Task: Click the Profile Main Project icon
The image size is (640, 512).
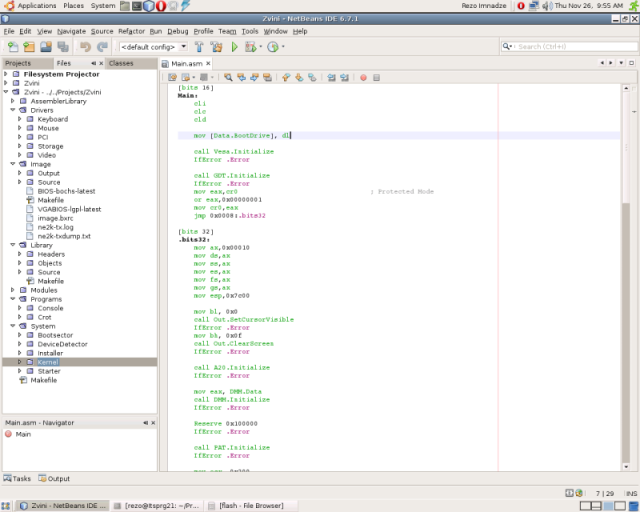Action: pyautogui.click(x=272, y=47)
